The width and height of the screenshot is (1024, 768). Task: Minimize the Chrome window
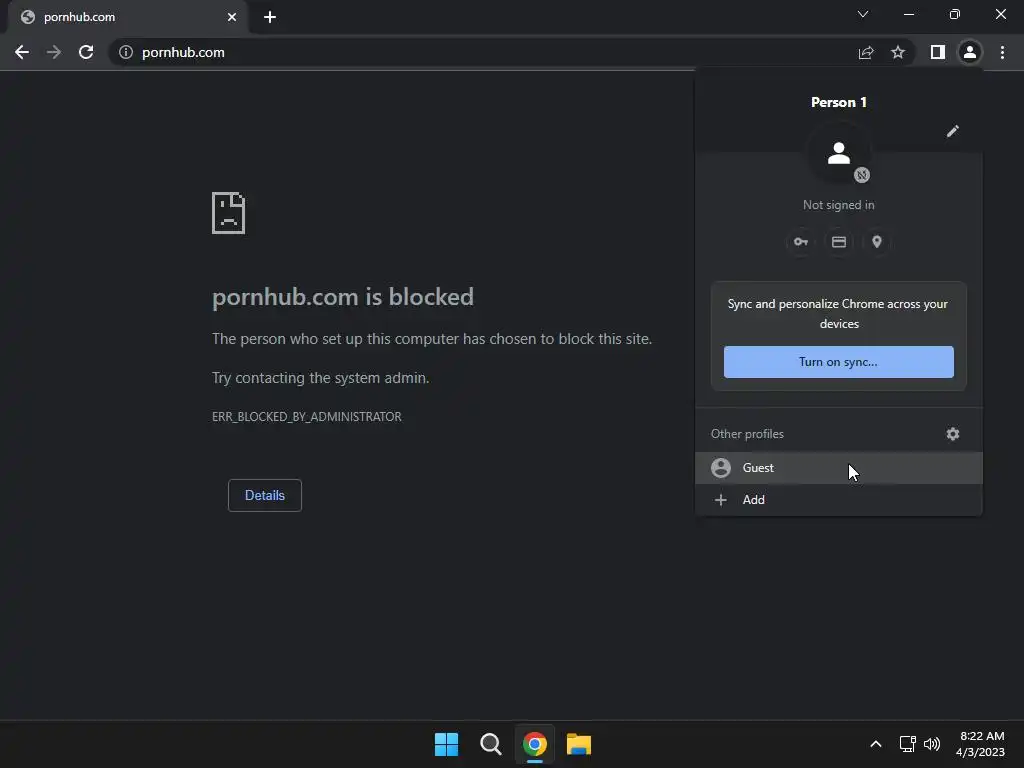908,14
